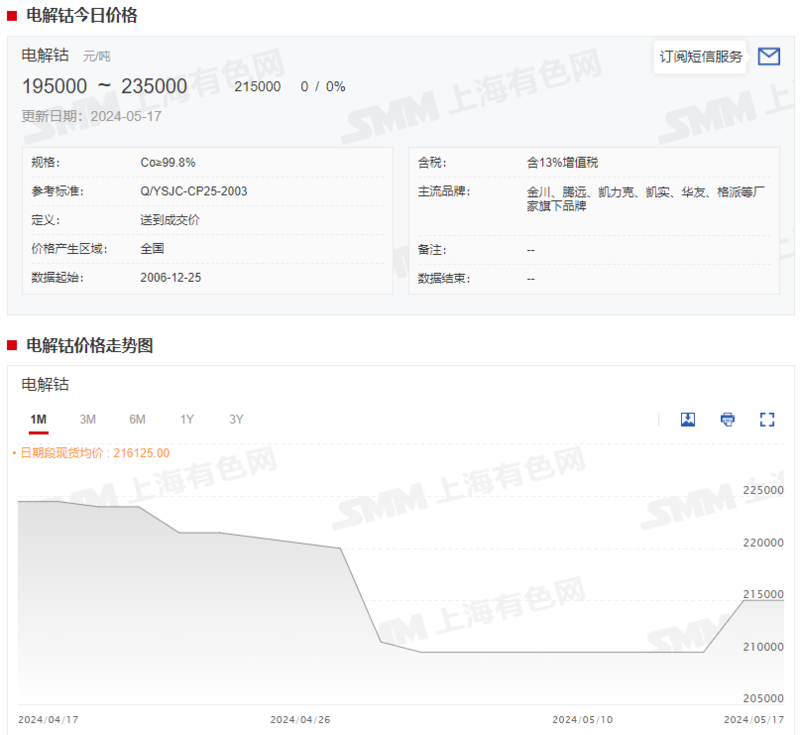Click the 订阅短信服务 button

(x=700, y=57)
